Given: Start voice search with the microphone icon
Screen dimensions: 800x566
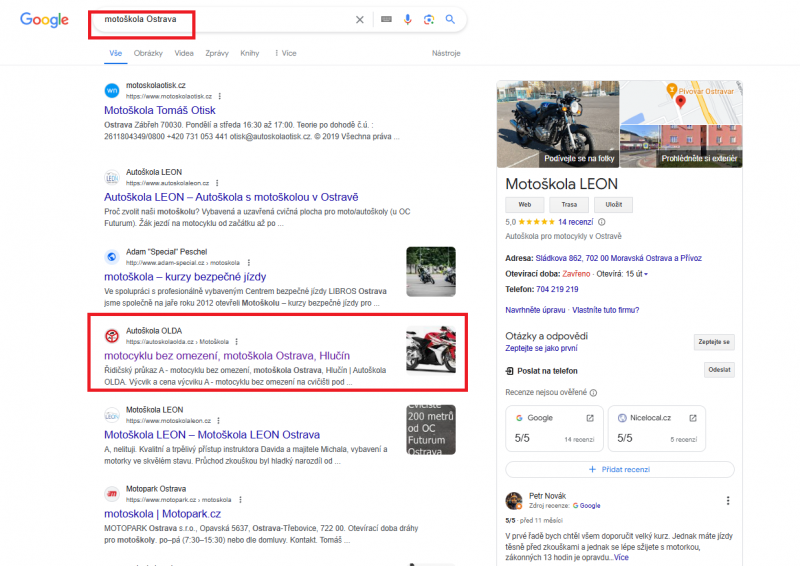Looking at the screenshot, I should pyautogui.click(x=407, y=19).
